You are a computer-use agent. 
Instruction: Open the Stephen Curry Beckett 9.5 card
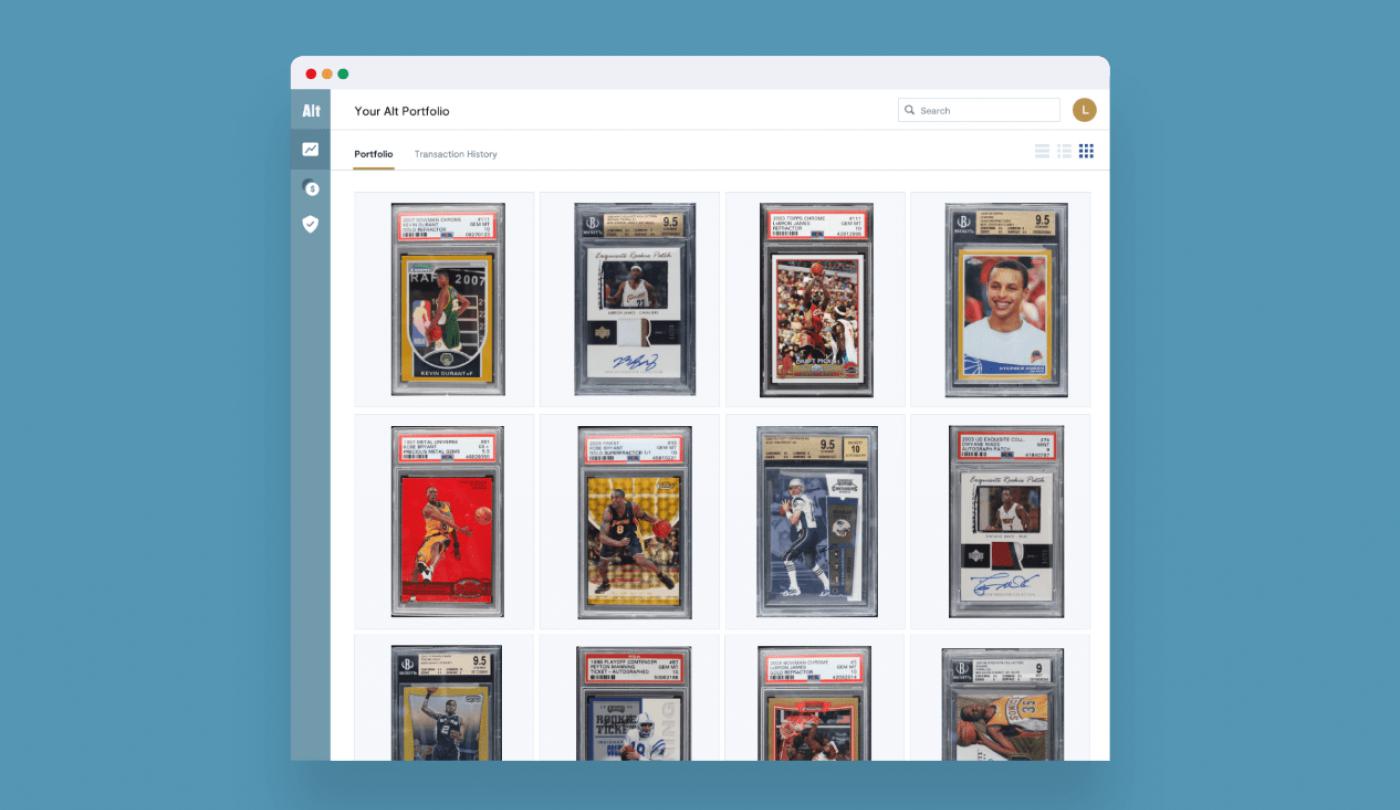1006,300
